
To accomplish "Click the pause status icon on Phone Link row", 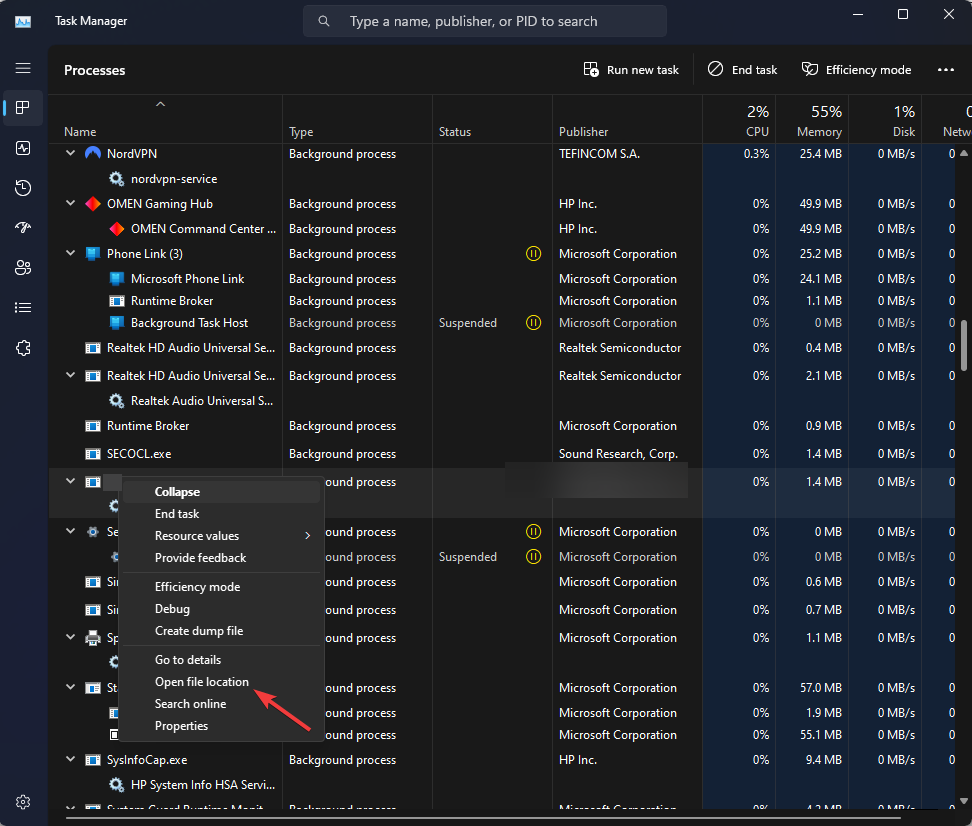I will click(x=533, y=254).
